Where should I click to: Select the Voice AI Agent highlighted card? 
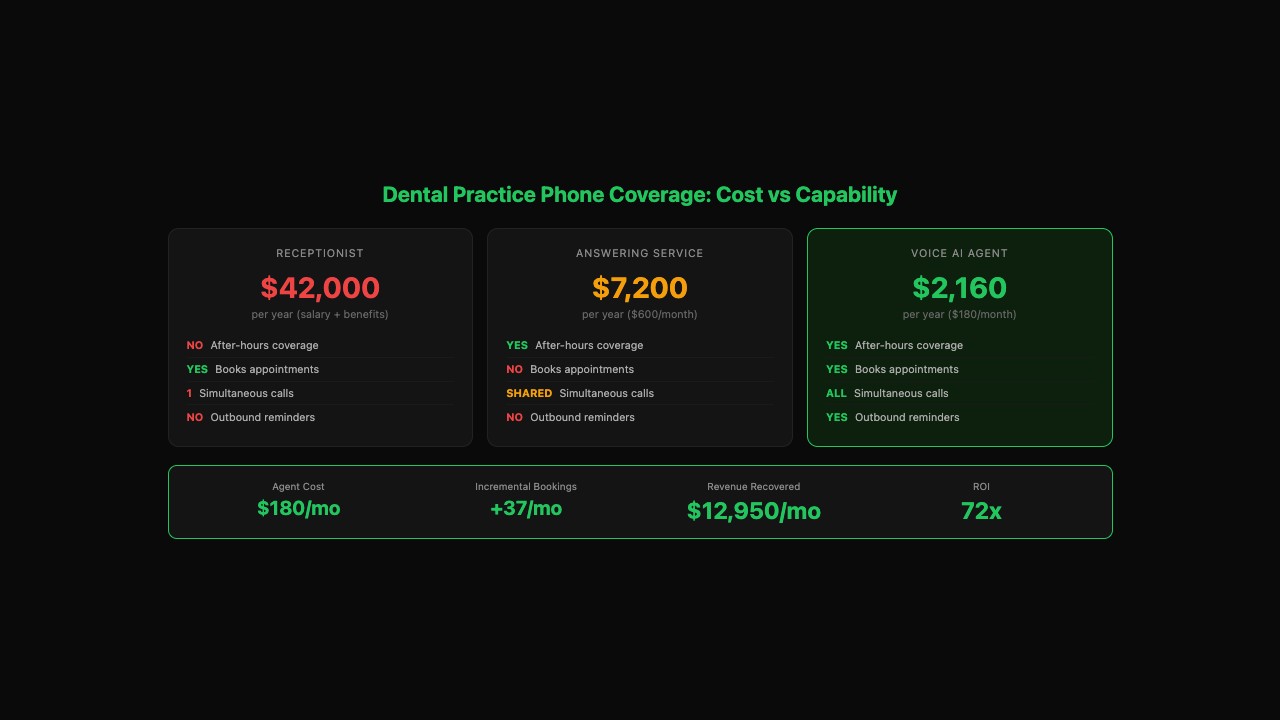(960, 337)
